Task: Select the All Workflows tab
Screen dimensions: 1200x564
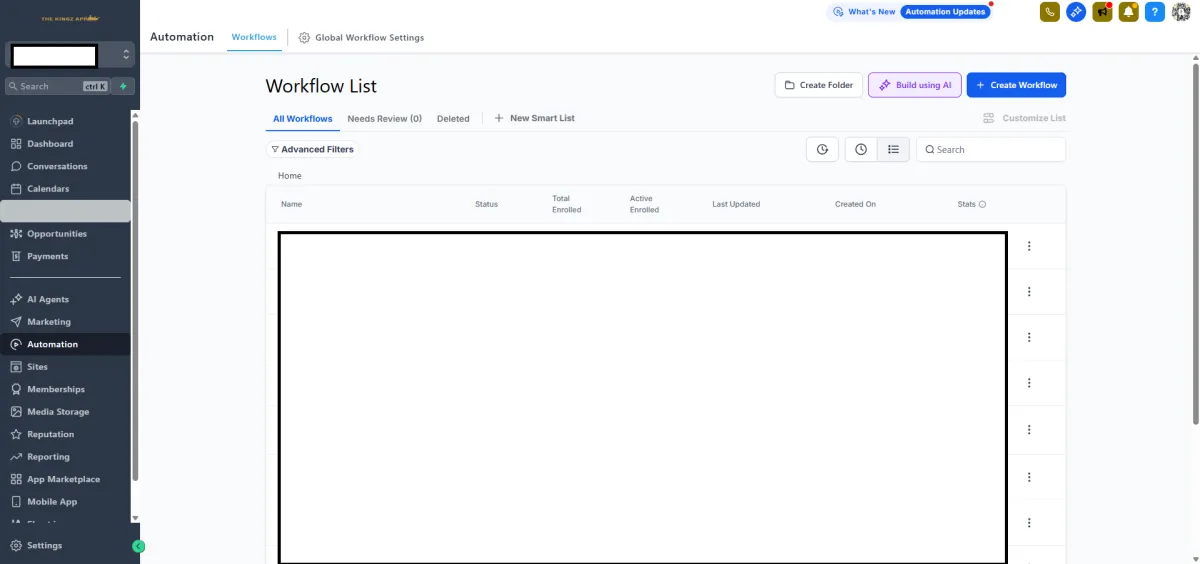Action: pos(303,119)
